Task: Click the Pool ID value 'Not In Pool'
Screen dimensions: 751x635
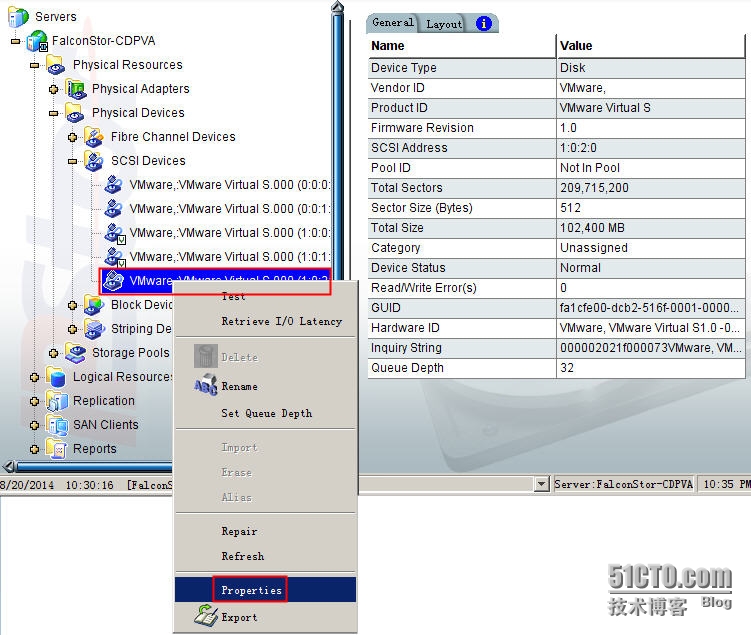Action: [590, 168]
